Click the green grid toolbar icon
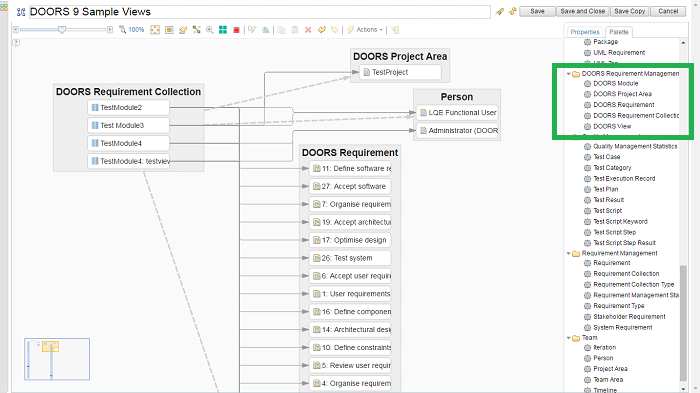The image size is (700, 393). click(x=223, y=30)
